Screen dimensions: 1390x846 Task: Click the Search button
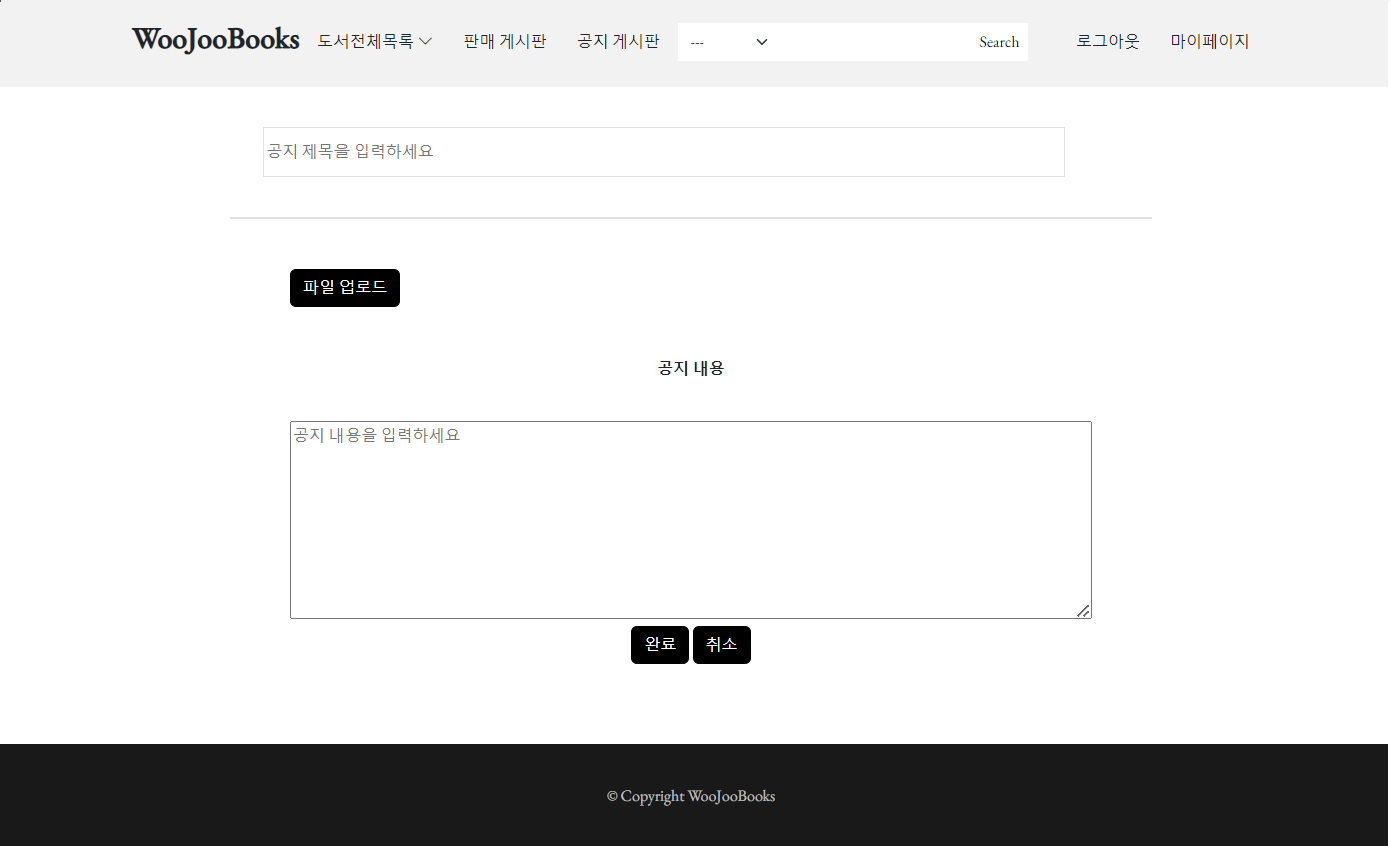pos(999,42)
